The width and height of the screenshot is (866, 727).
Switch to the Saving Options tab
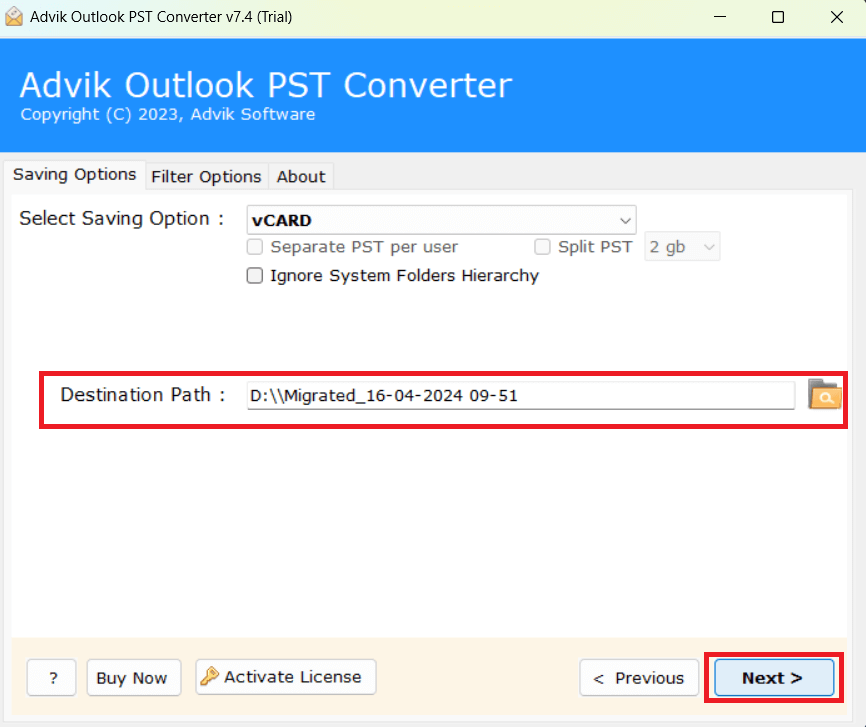coord(75,175)
